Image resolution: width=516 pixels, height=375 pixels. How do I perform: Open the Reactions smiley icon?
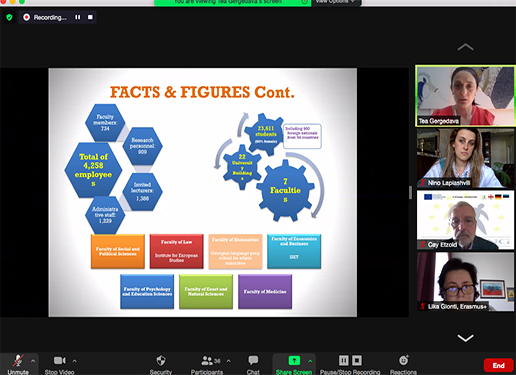click(404, 360)
